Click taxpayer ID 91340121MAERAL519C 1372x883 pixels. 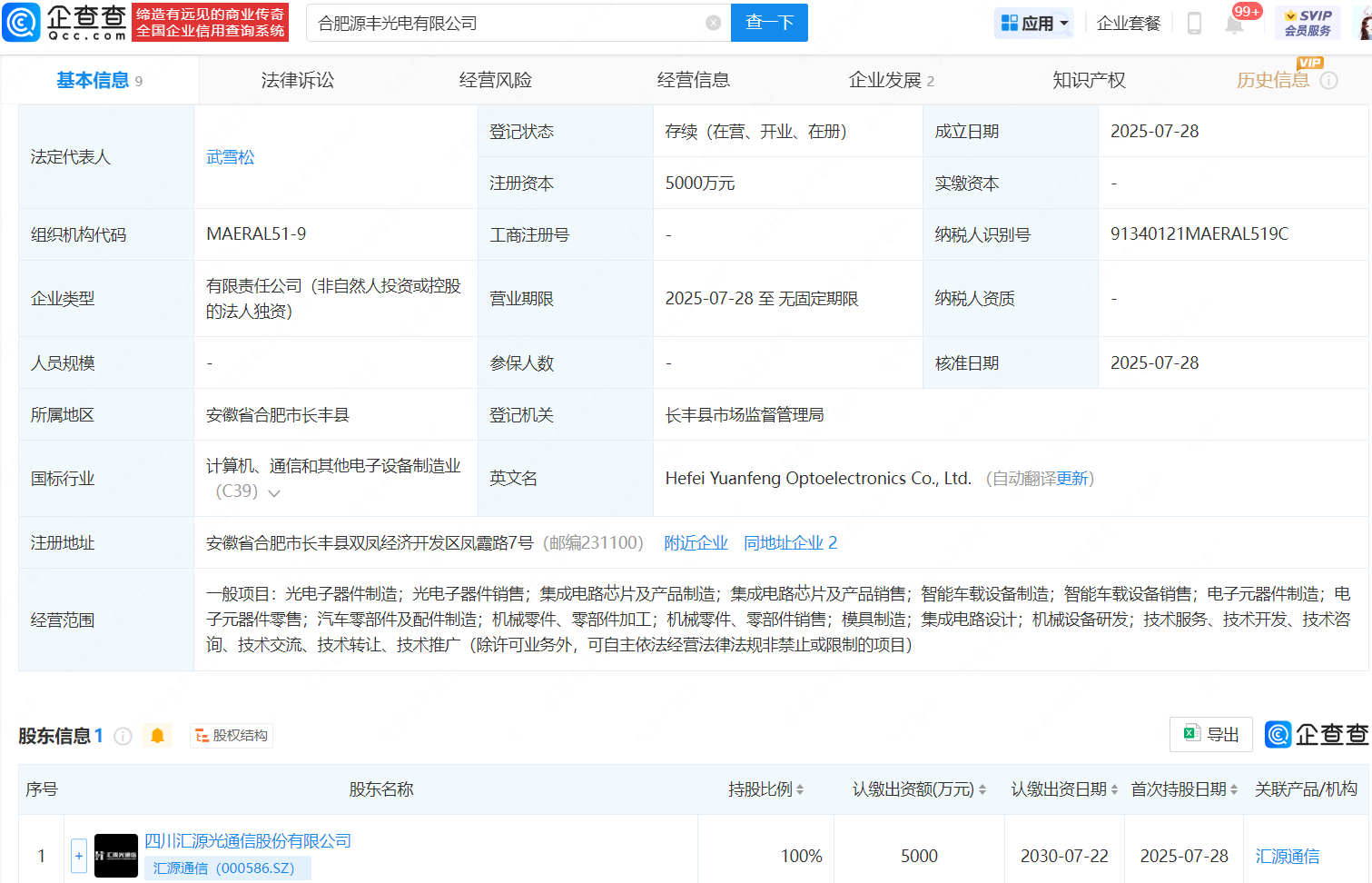pyautogui.click(x=1199, y=234)
